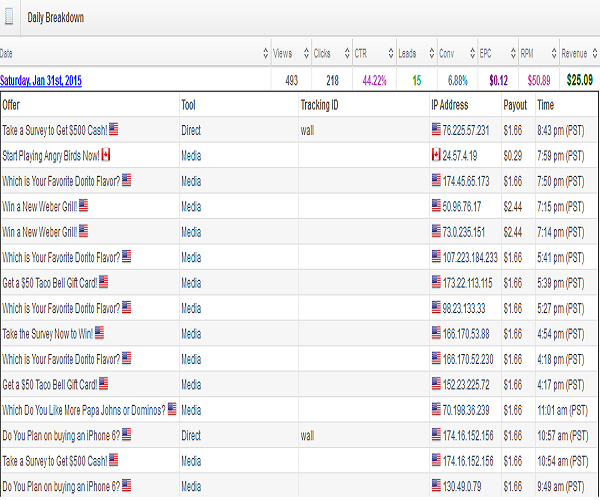Click US flag beside IP 73.0.235.151
600x500 pixels.
coord(436,231)
